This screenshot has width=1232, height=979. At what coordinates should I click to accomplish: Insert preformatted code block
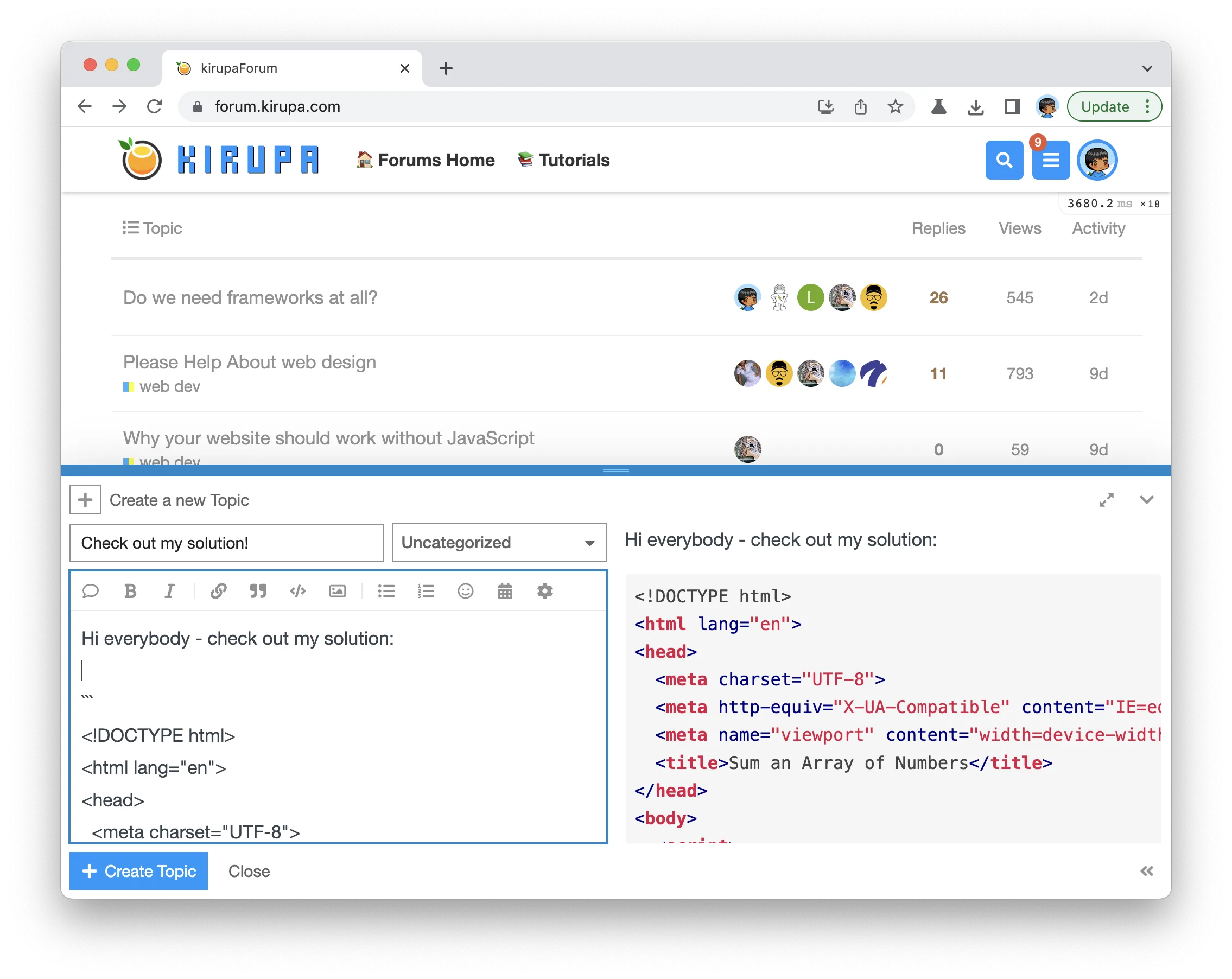point(298,591)
